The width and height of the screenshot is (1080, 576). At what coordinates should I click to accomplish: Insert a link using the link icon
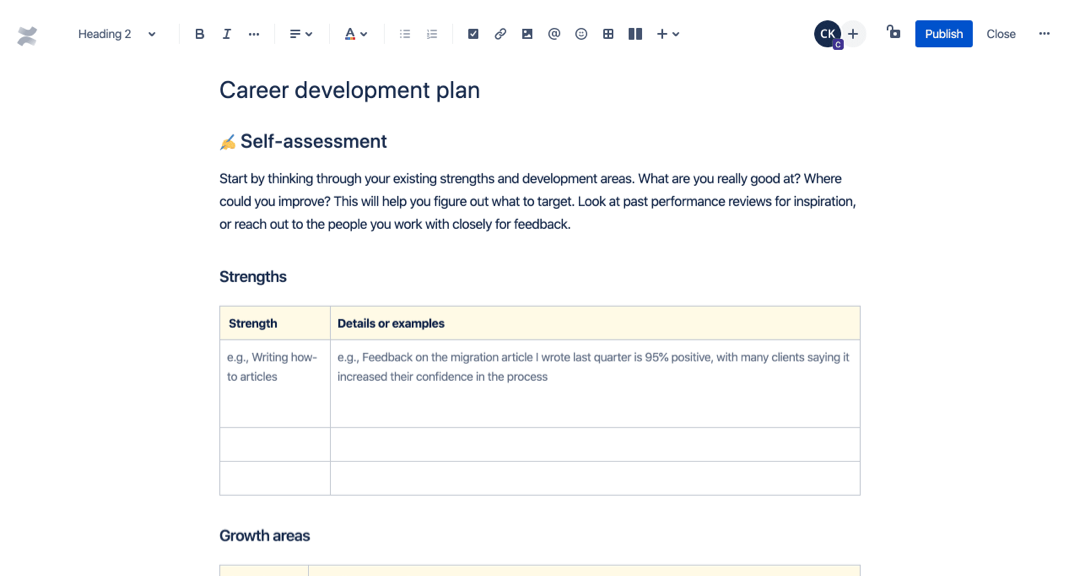(x=500, y=33)
